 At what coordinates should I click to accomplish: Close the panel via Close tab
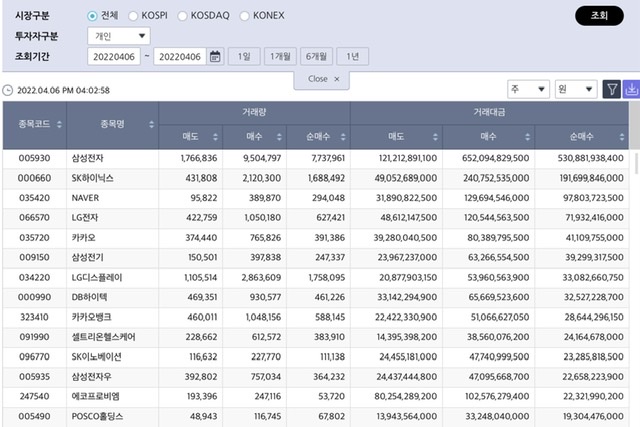point(323,79)
